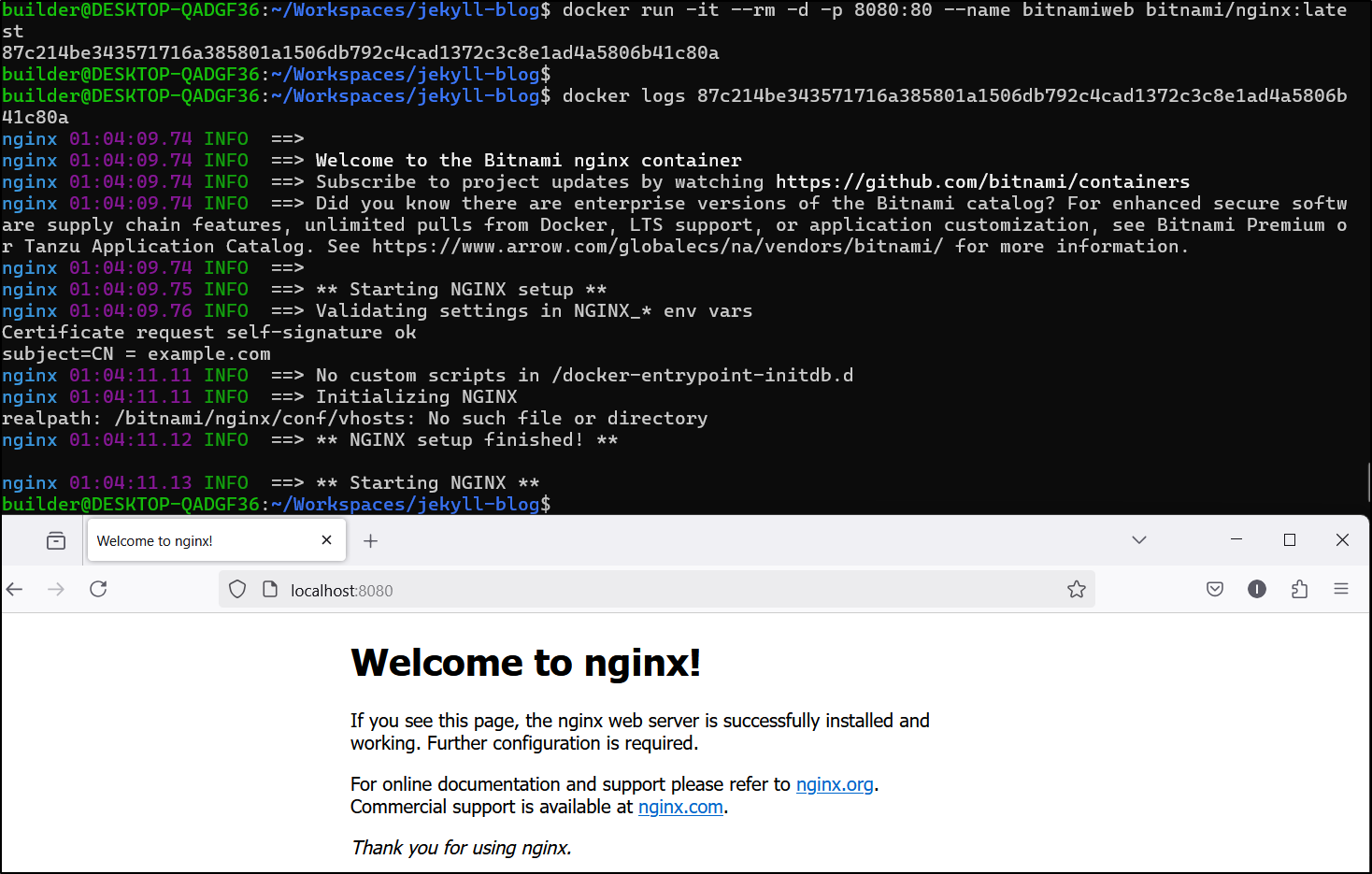The width and height of the screenshot is (1372, 874).
Task: Open the nginx.org link
Action: point(835,784)
